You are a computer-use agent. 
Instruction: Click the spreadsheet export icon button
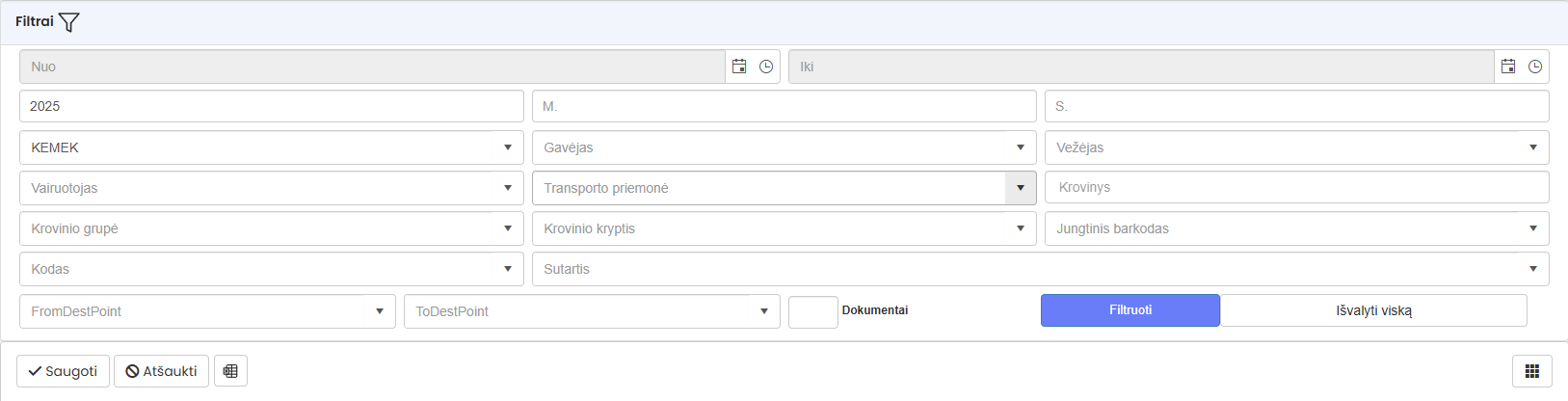(x=230, y=371)
